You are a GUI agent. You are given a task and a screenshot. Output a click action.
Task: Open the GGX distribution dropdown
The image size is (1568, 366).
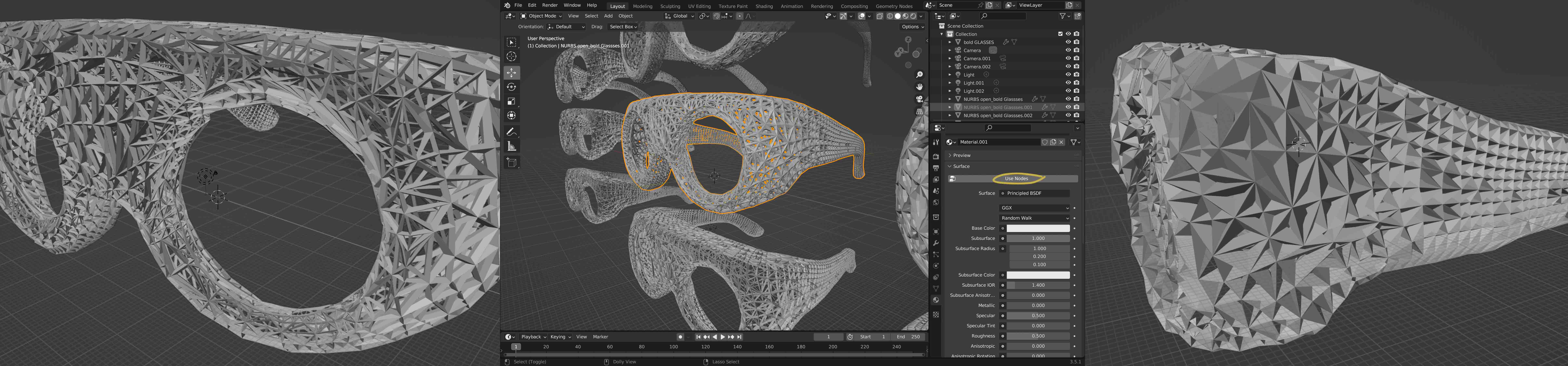tap(1035, 208)
